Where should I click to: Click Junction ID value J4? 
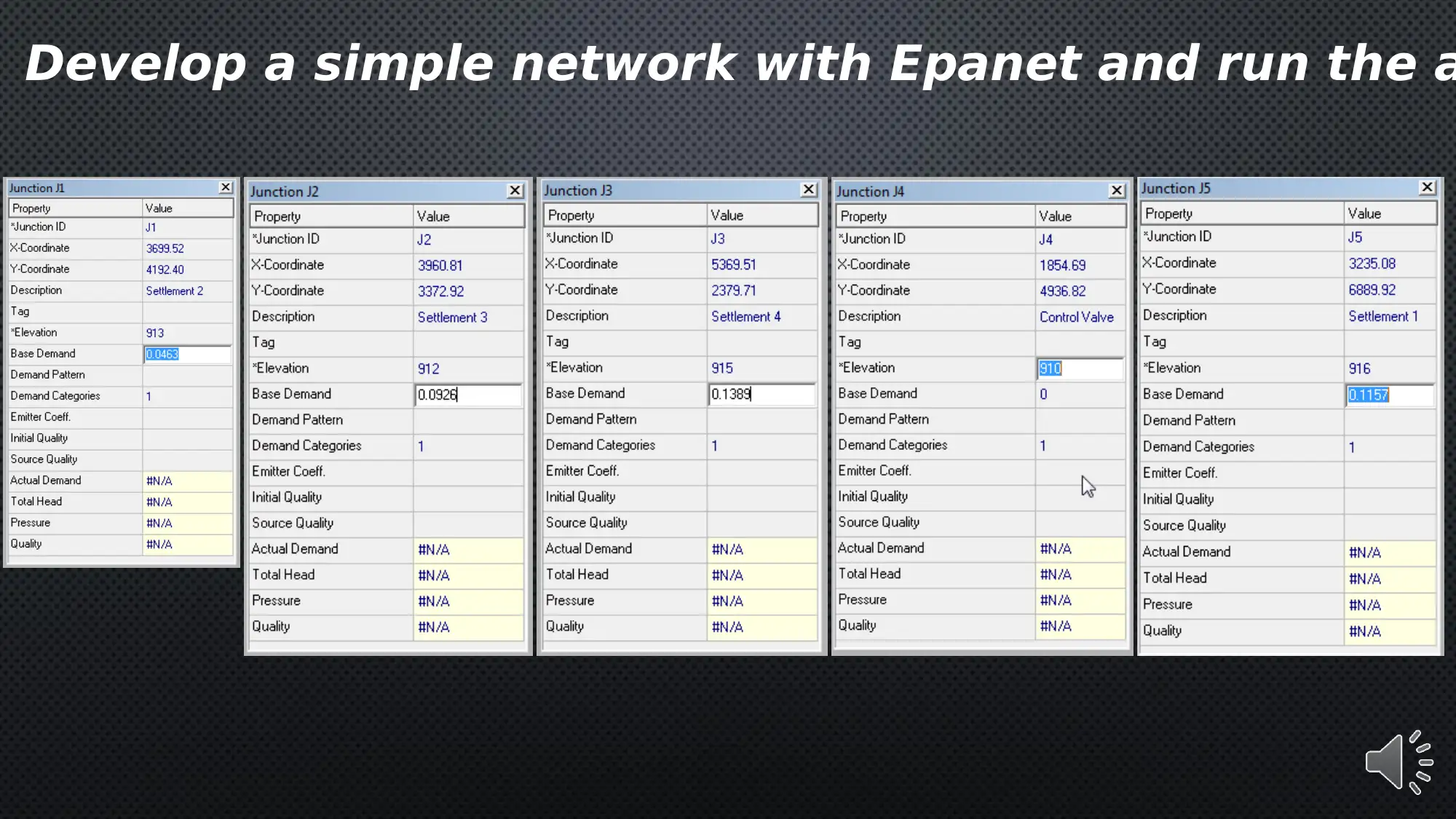pos(1046,240)
